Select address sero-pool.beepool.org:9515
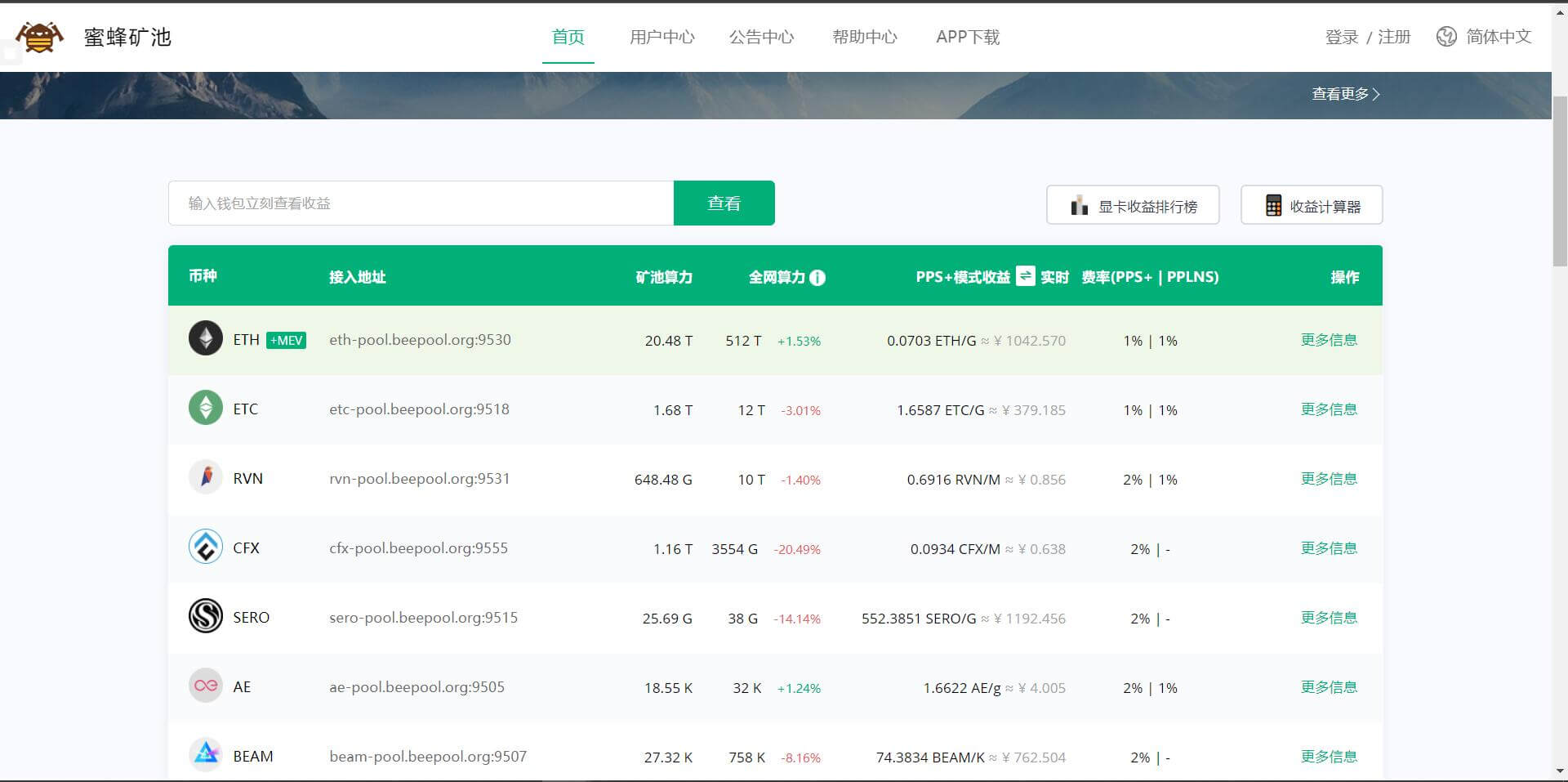 coord(423,618)
